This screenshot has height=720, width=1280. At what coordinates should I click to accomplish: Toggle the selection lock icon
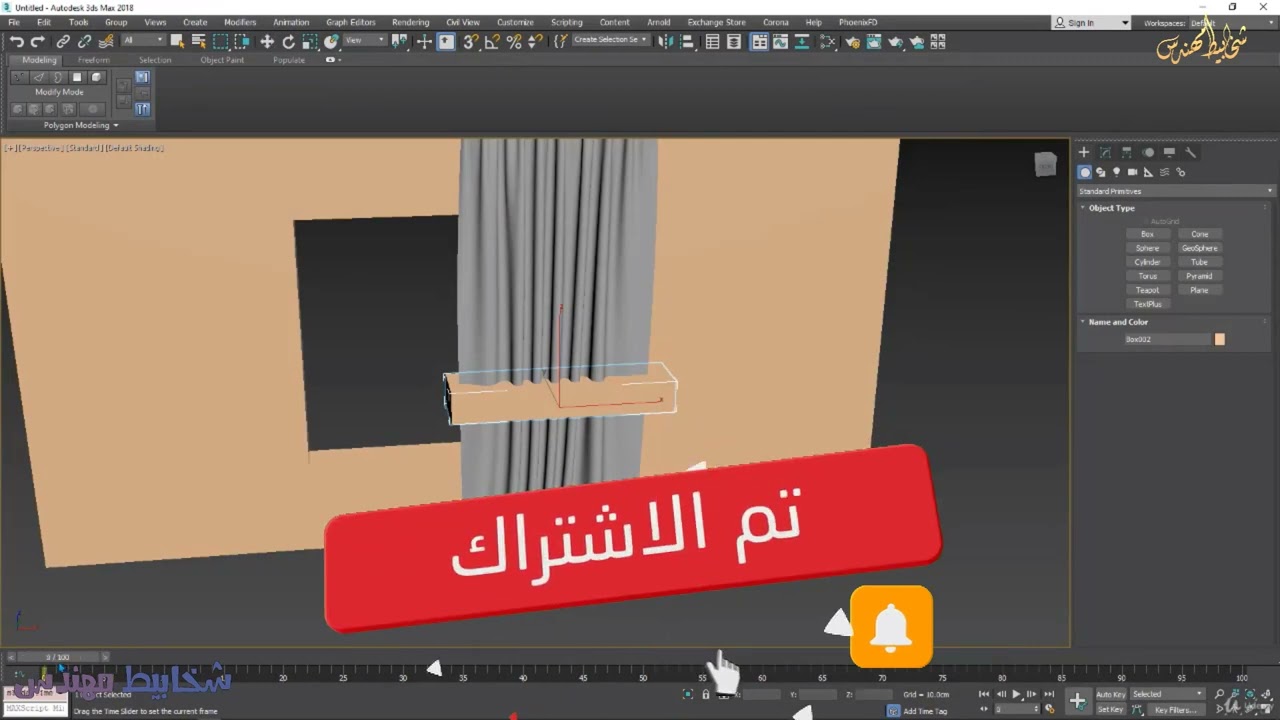tap(706, 694)
